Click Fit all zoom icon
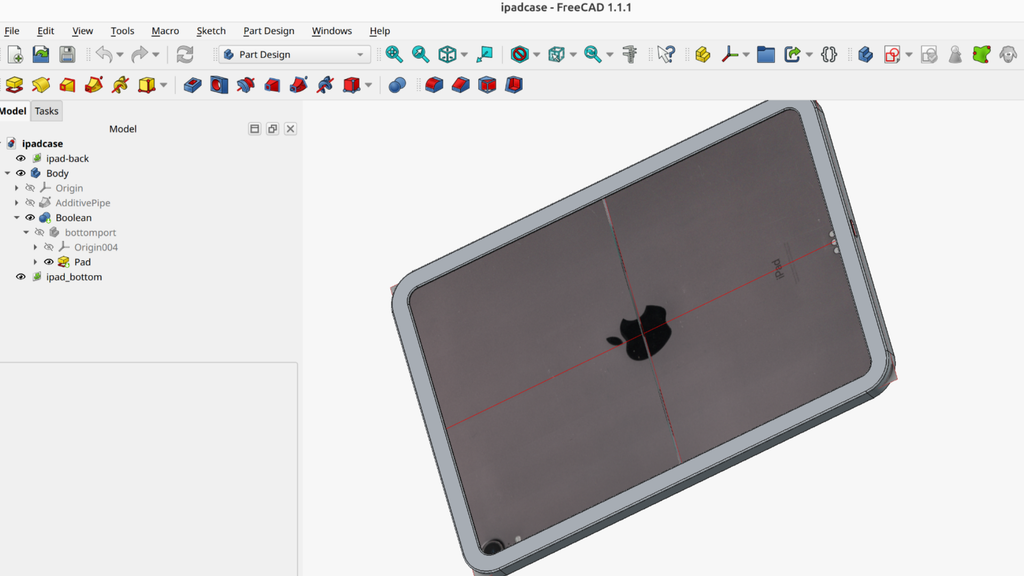Image resolution: width=1024 pixels, height=576 pixels. (394, 54)
